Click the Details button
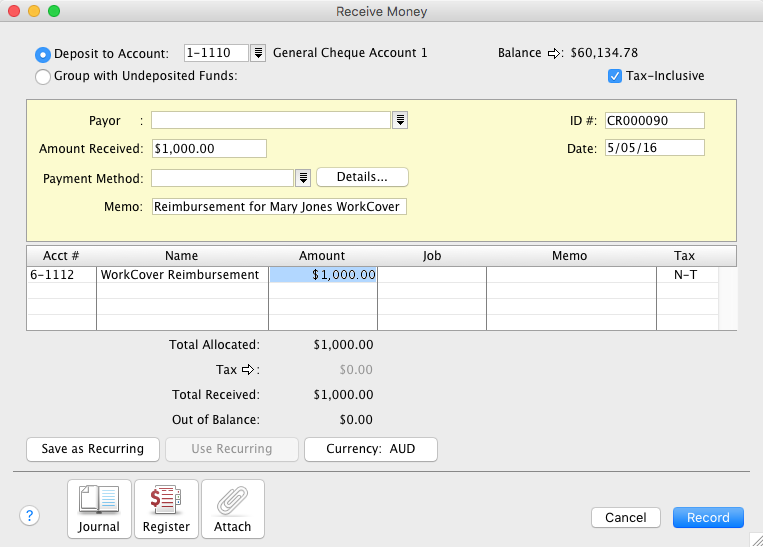763x547 pixels. (362, 177)
